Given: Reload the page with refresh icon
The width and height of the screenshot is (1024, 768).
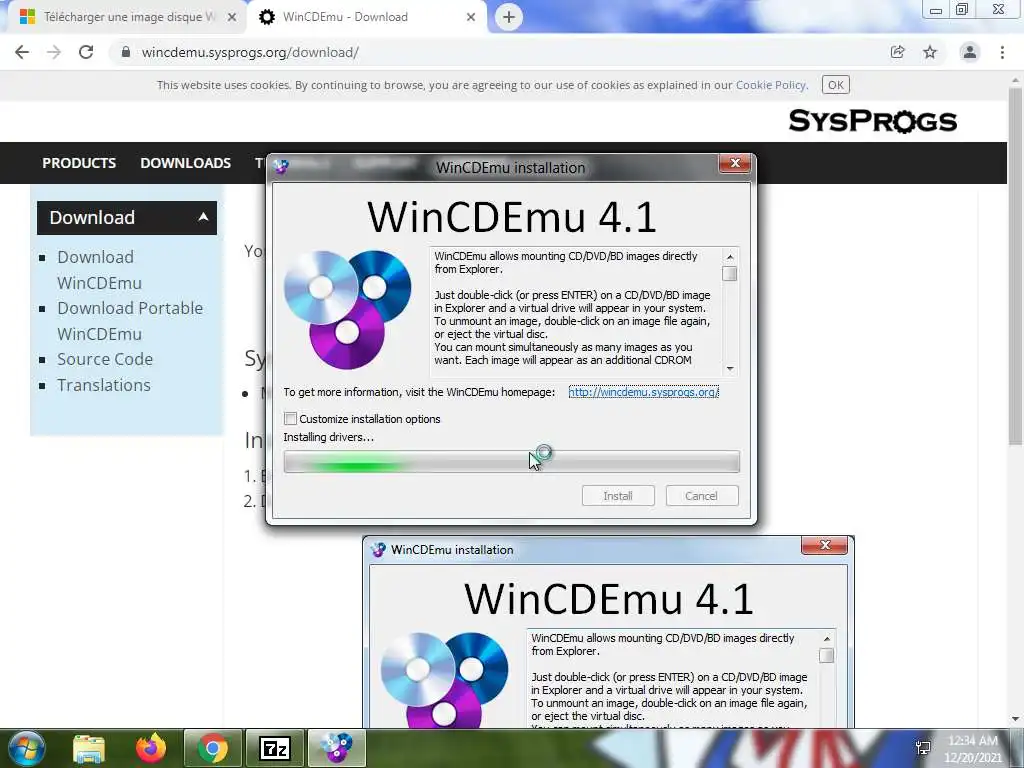Looking at the screenshot, I should [86, 52].
